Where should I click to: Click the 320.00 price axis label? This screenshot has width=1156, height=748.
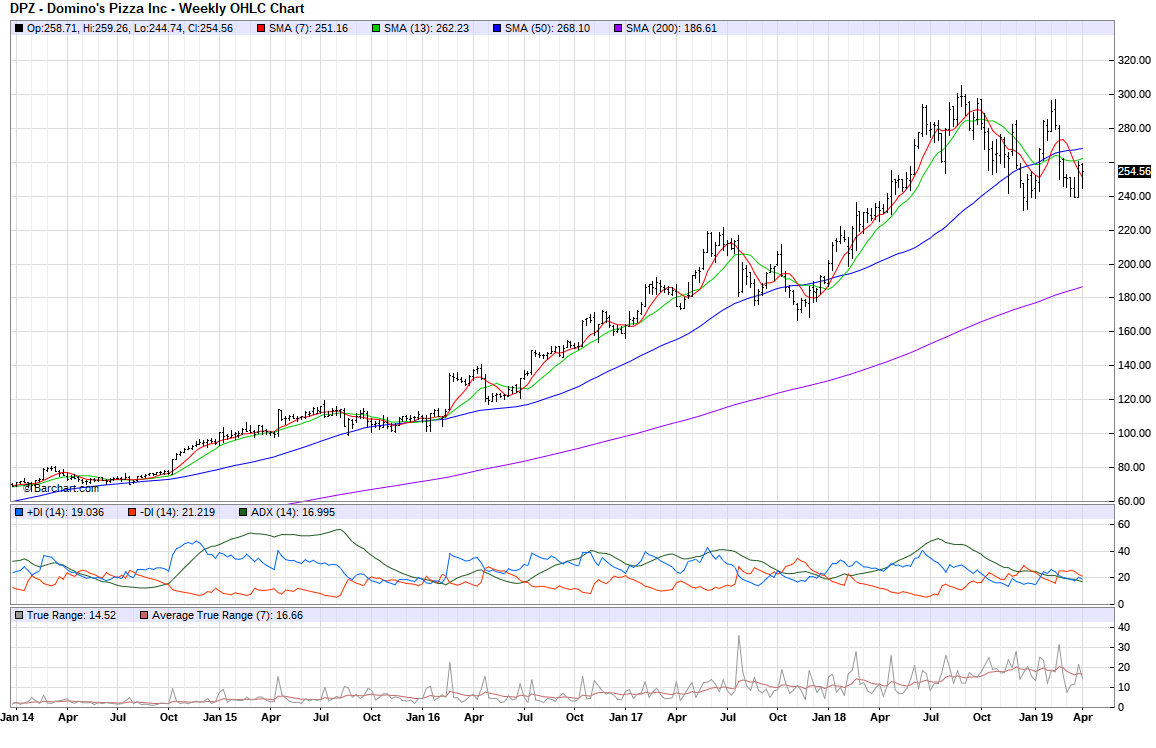(1133, 60)
